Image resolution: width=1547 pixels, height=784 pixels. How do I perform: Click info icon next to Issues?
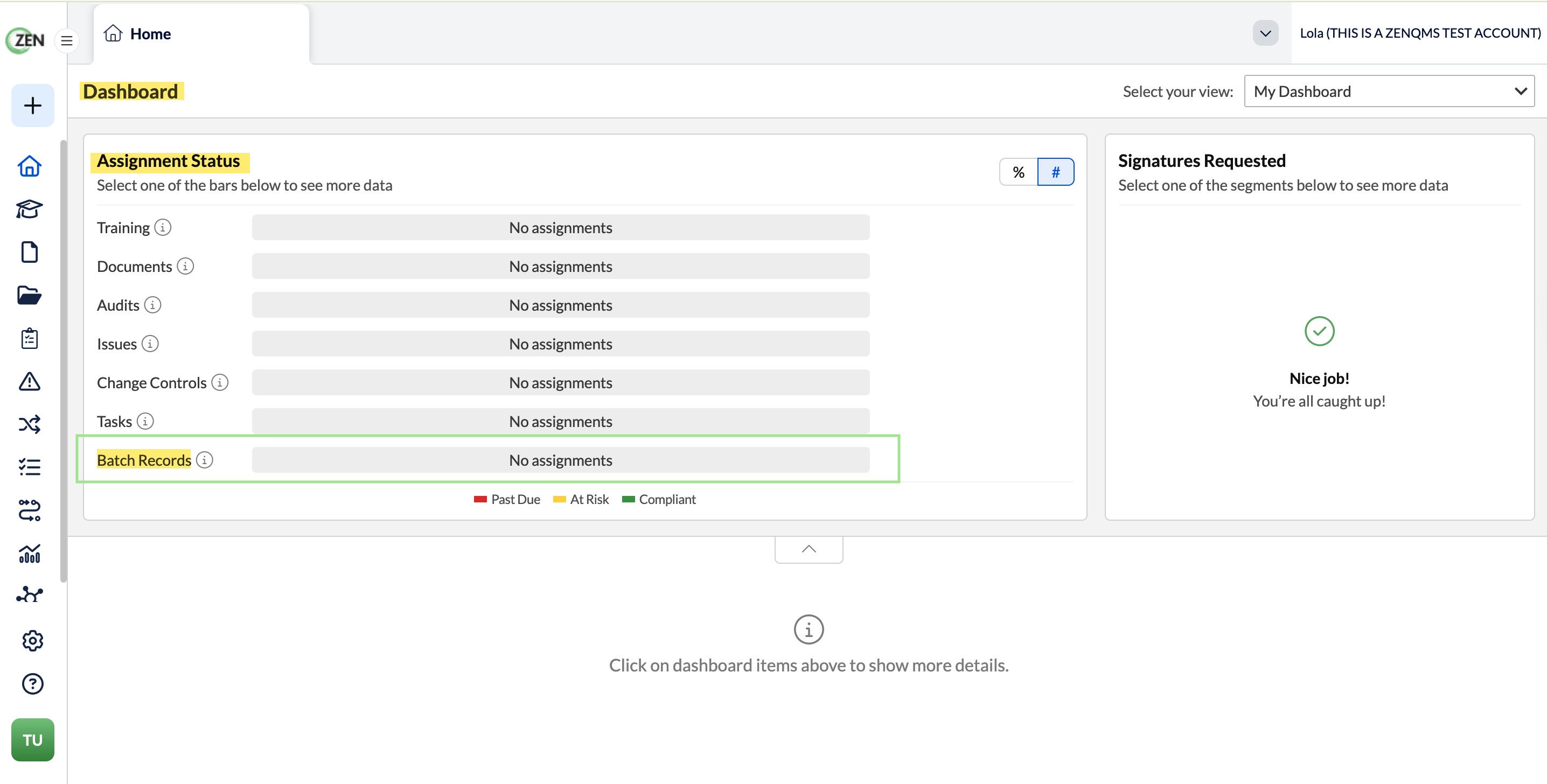click(x=150, y=344)
